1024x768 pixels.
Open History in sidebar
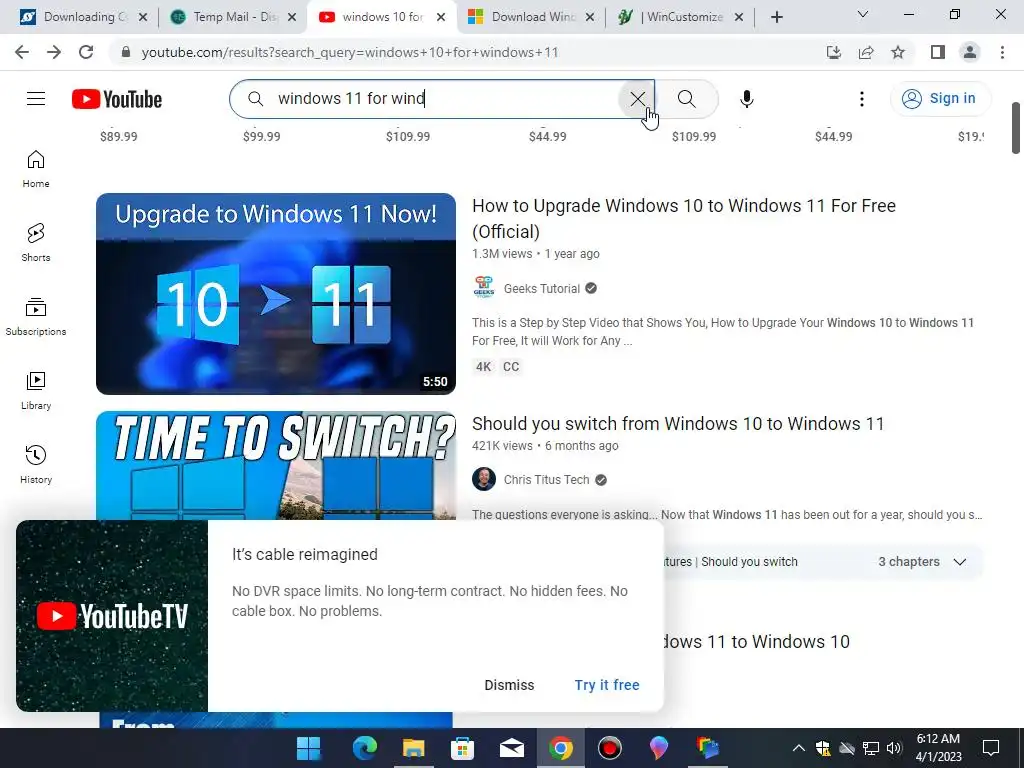pos(36,464)
